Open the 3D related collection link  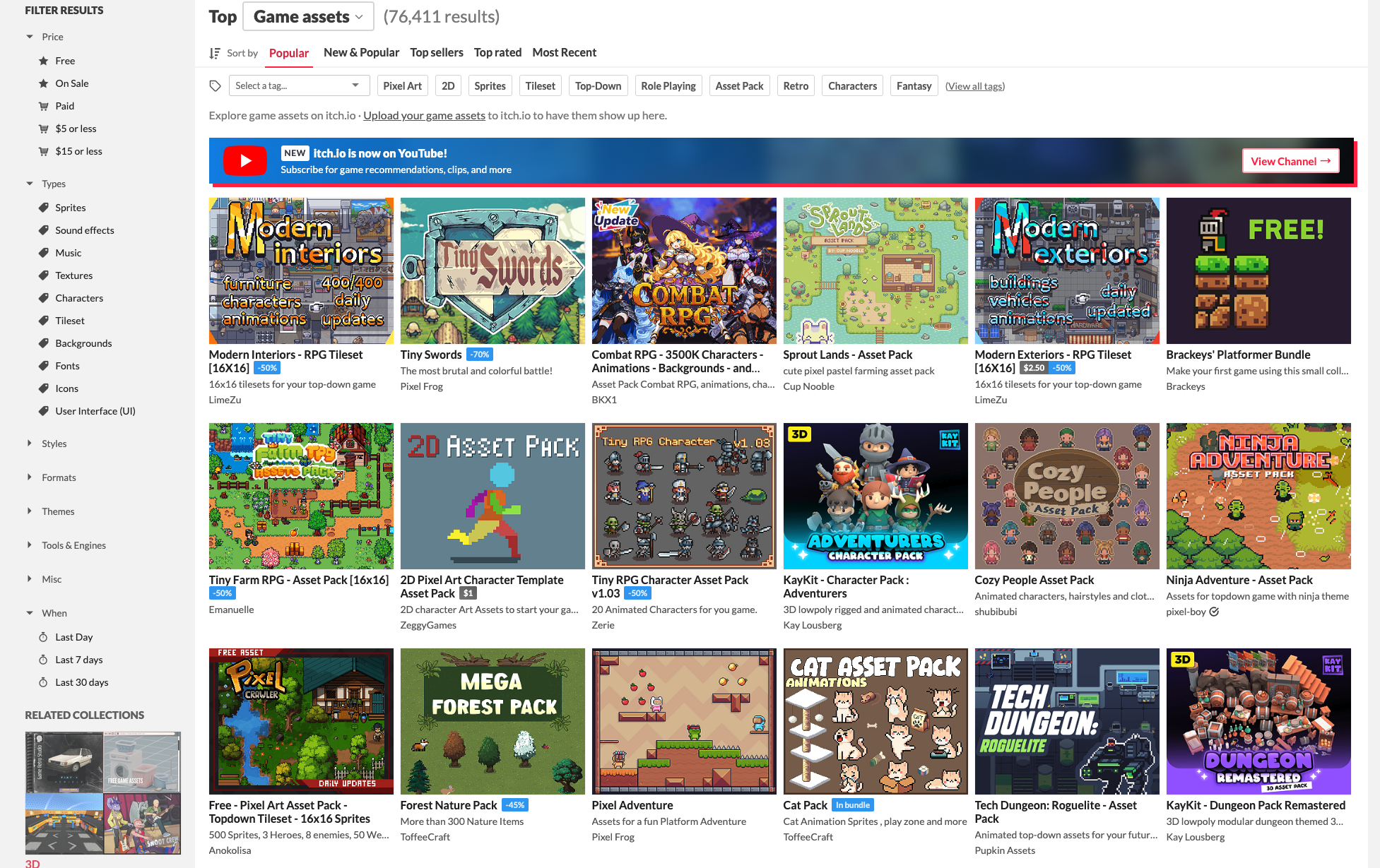click(x=33, y=863)
